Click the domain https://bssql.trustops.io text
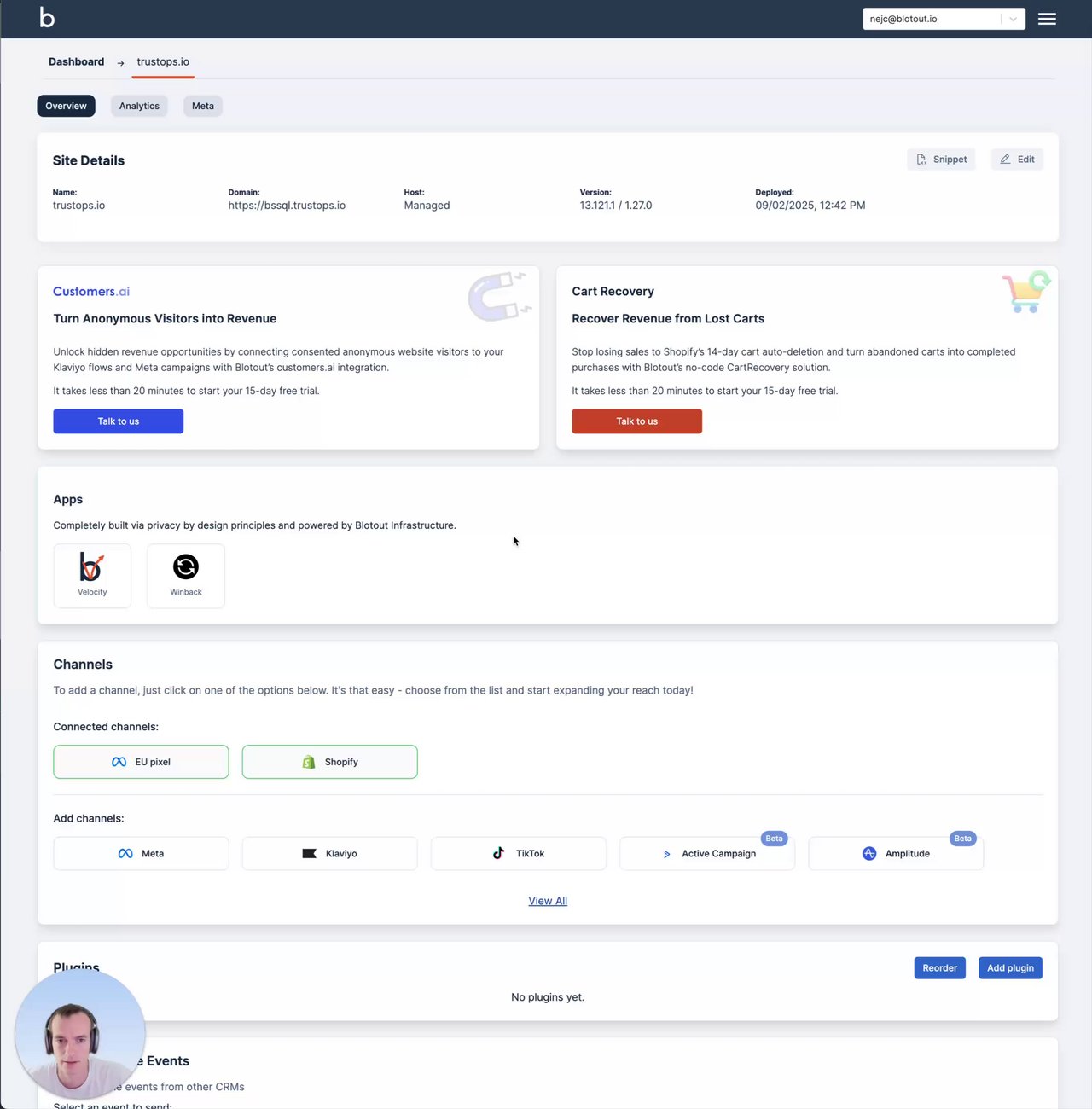This screenshot has height=1109, width=1092. pos(287,206)
